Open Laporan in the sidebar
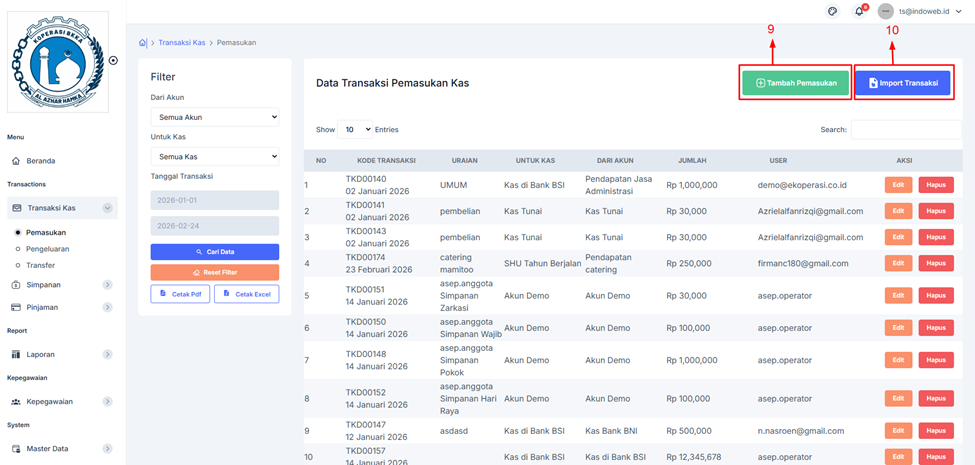 pos(40,354)
